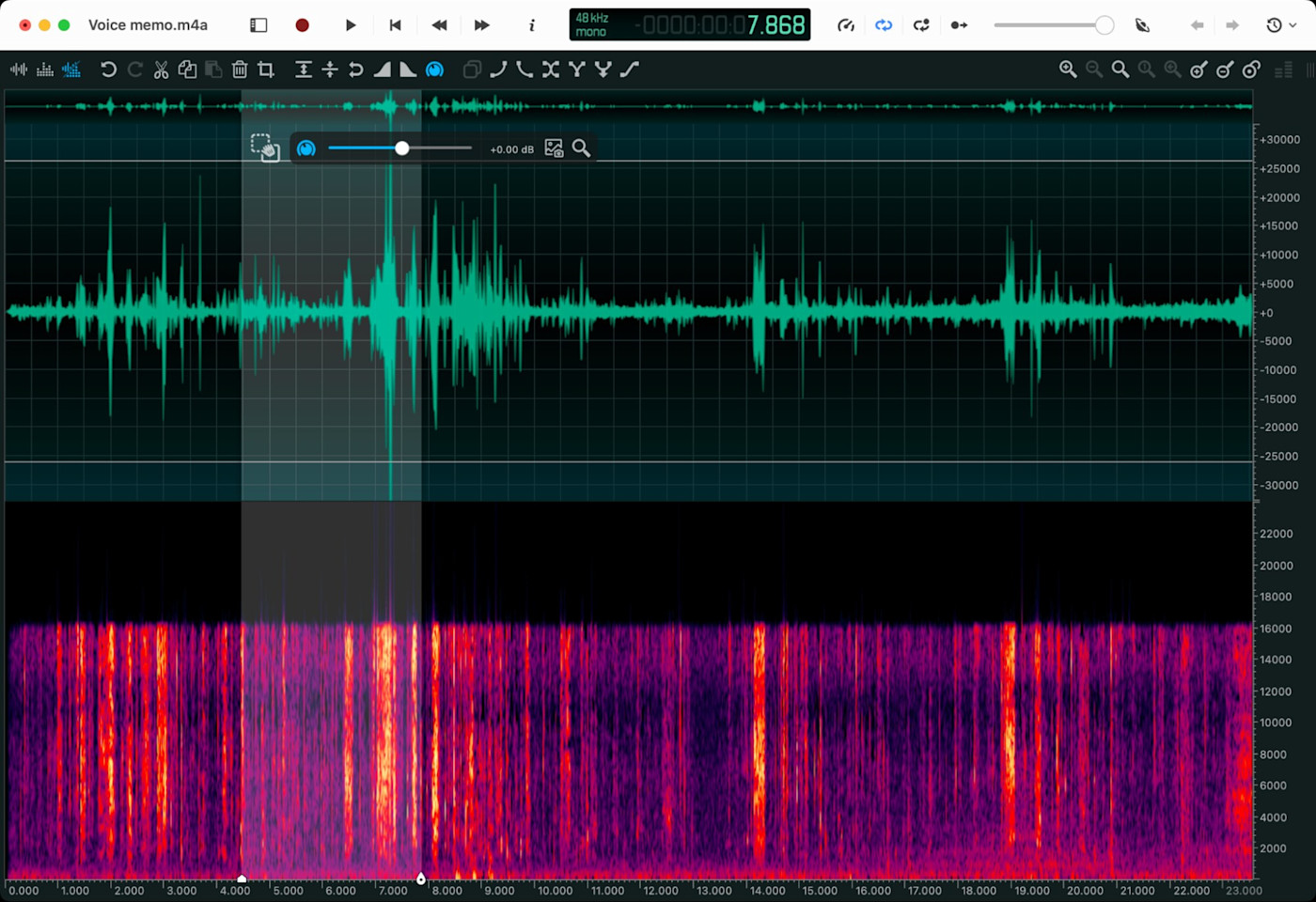Crop audio to the selection
Screen dimensions: 1316x902
click(266, 70)
